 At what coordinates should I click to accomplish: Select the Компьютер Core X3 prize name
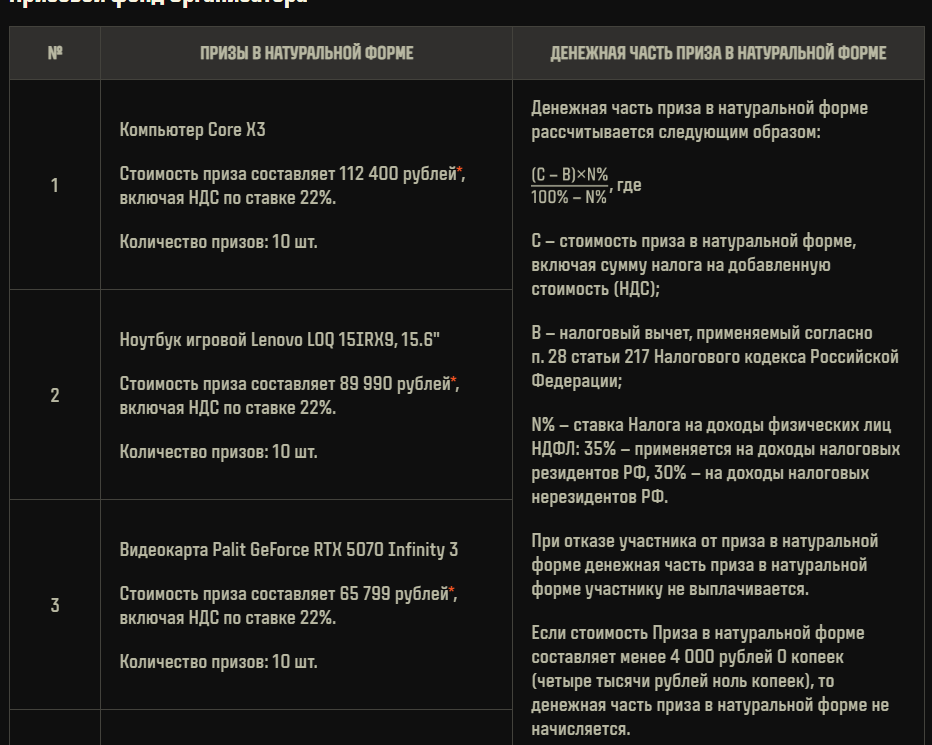tap(193, 130)
